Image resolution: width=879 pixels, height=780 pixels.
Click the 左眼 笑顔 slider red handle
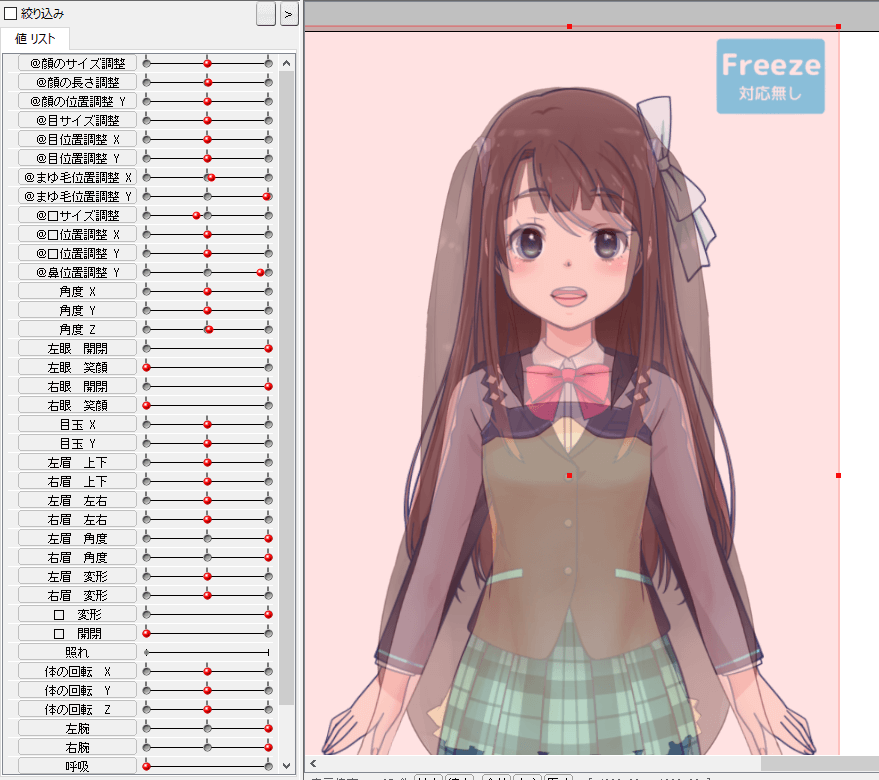click(147, 368)
